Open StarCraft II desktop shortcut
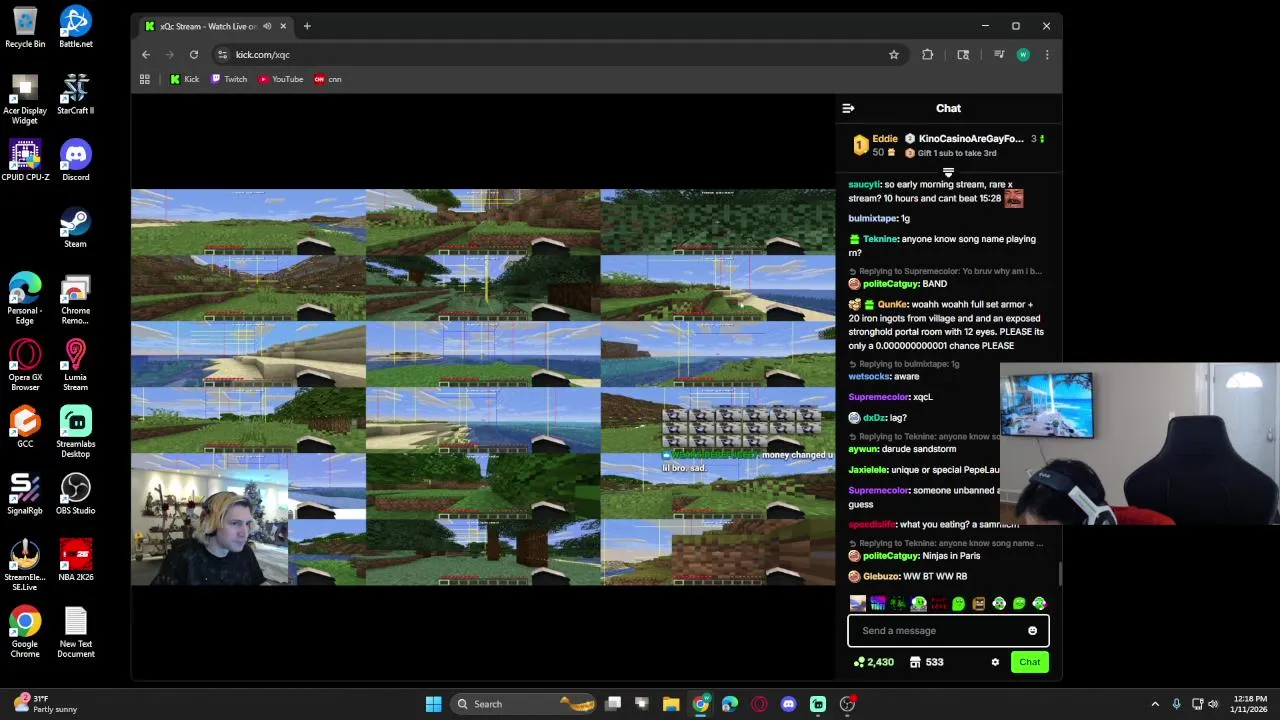This screenshot has height=720, width=1280. click(75, 95)
